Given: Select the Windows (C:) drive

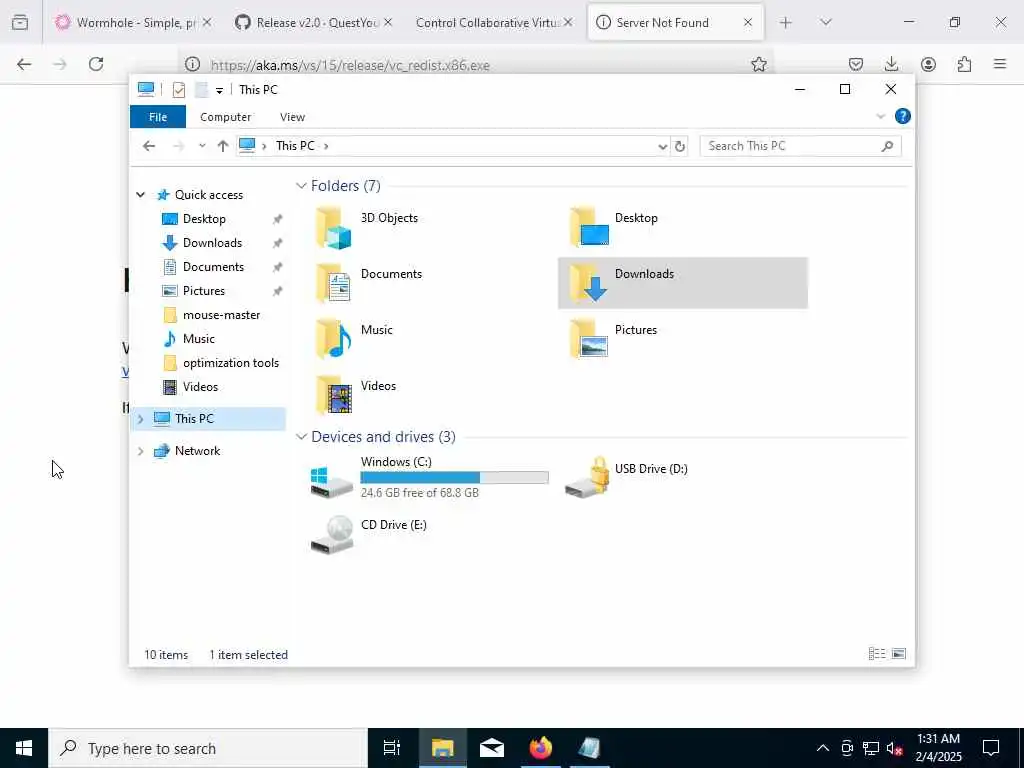Looking at the screenshot, I should pos(429,477).
